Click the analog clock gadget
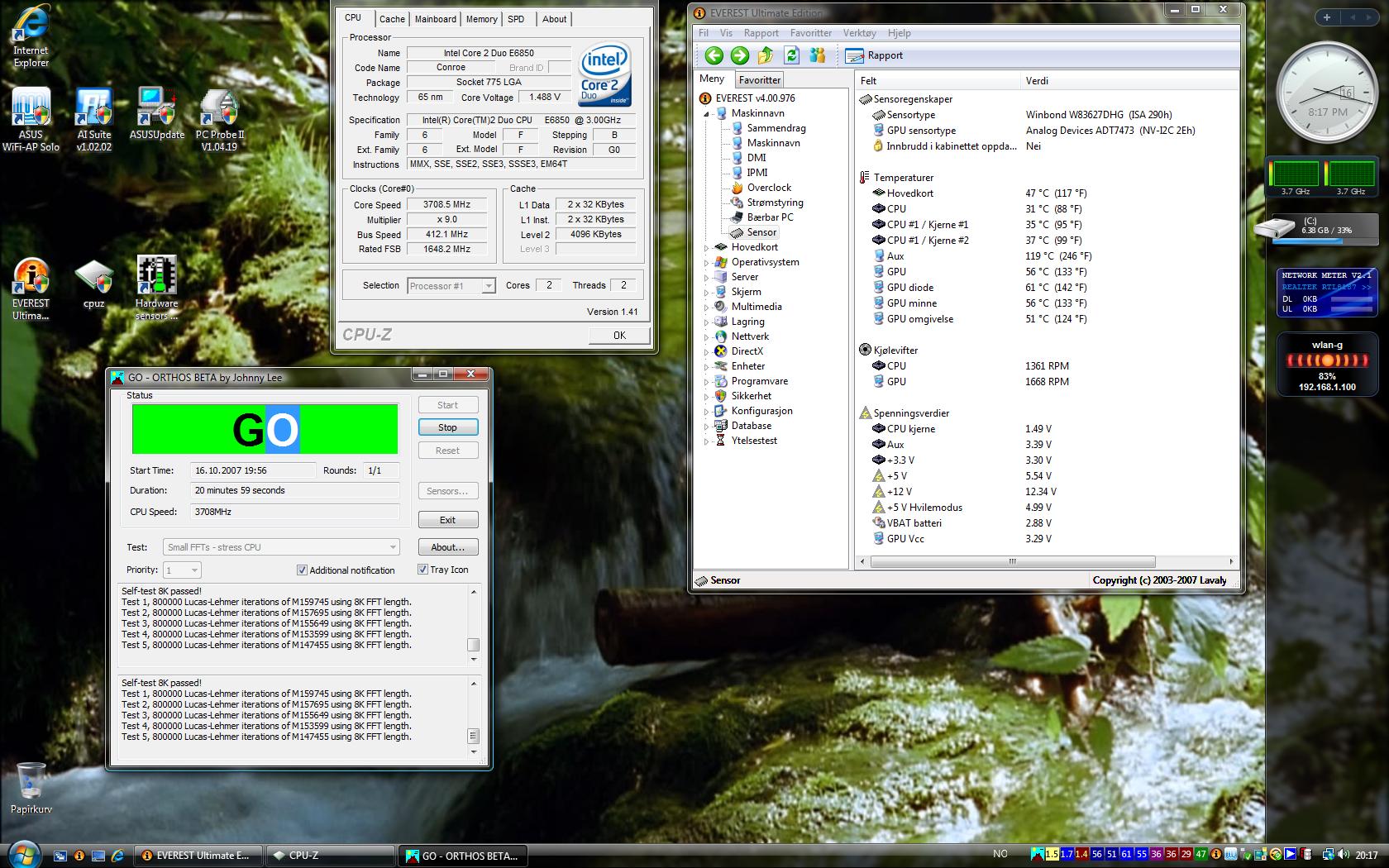 tap(1326, 93)
